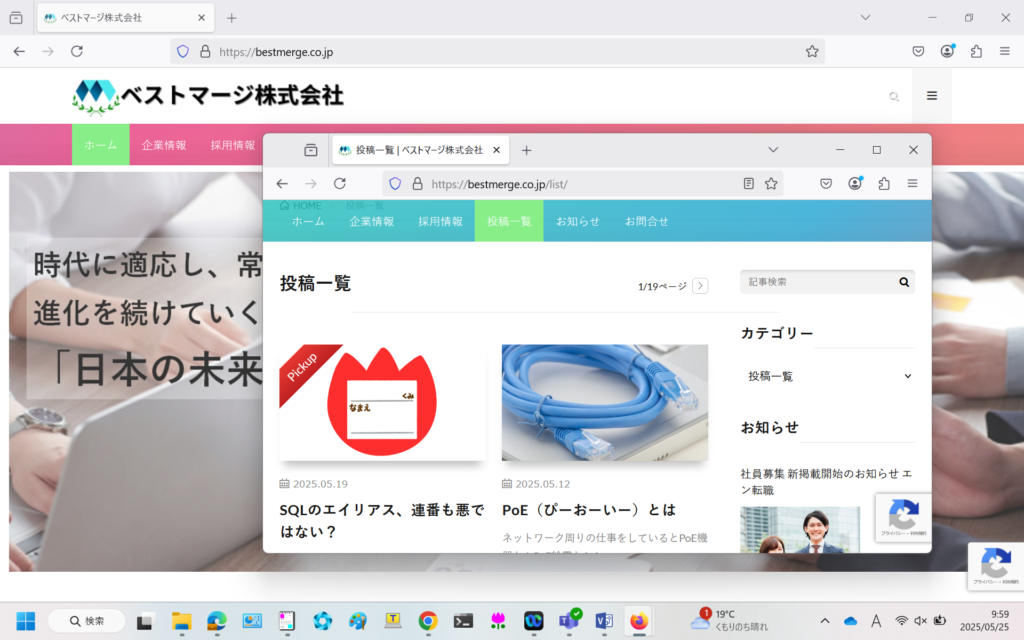Open 社員募集 新掲載開始のお知らせ link

[826, 482]
